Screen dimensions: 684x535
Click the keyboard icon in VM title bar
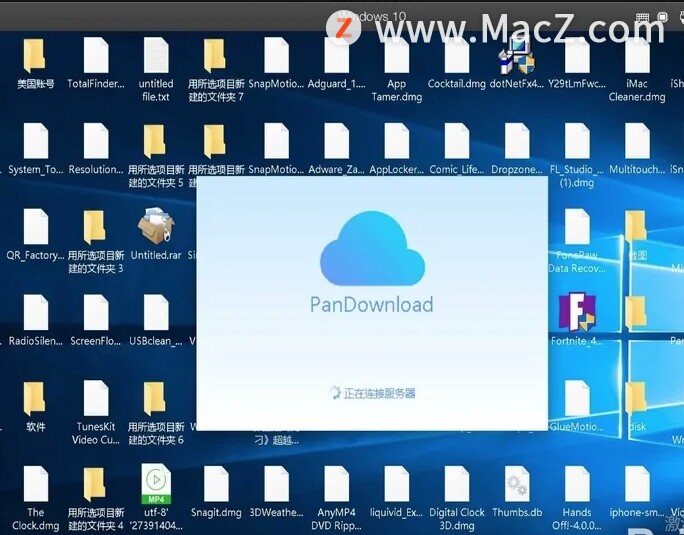point(643,17)
